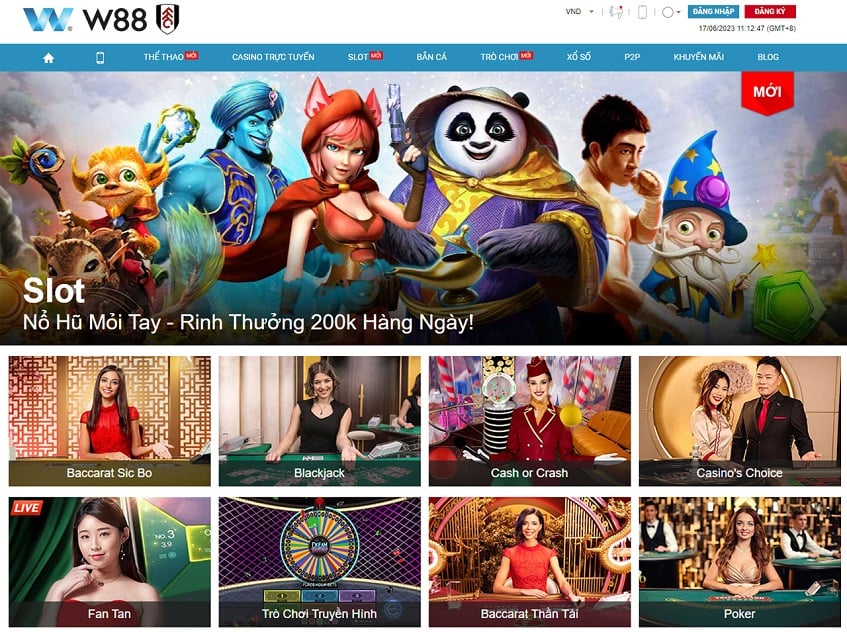This screenshot has height=632, width=847.
Task: Click the W88 logo
Action: click(x=86, y=19)
